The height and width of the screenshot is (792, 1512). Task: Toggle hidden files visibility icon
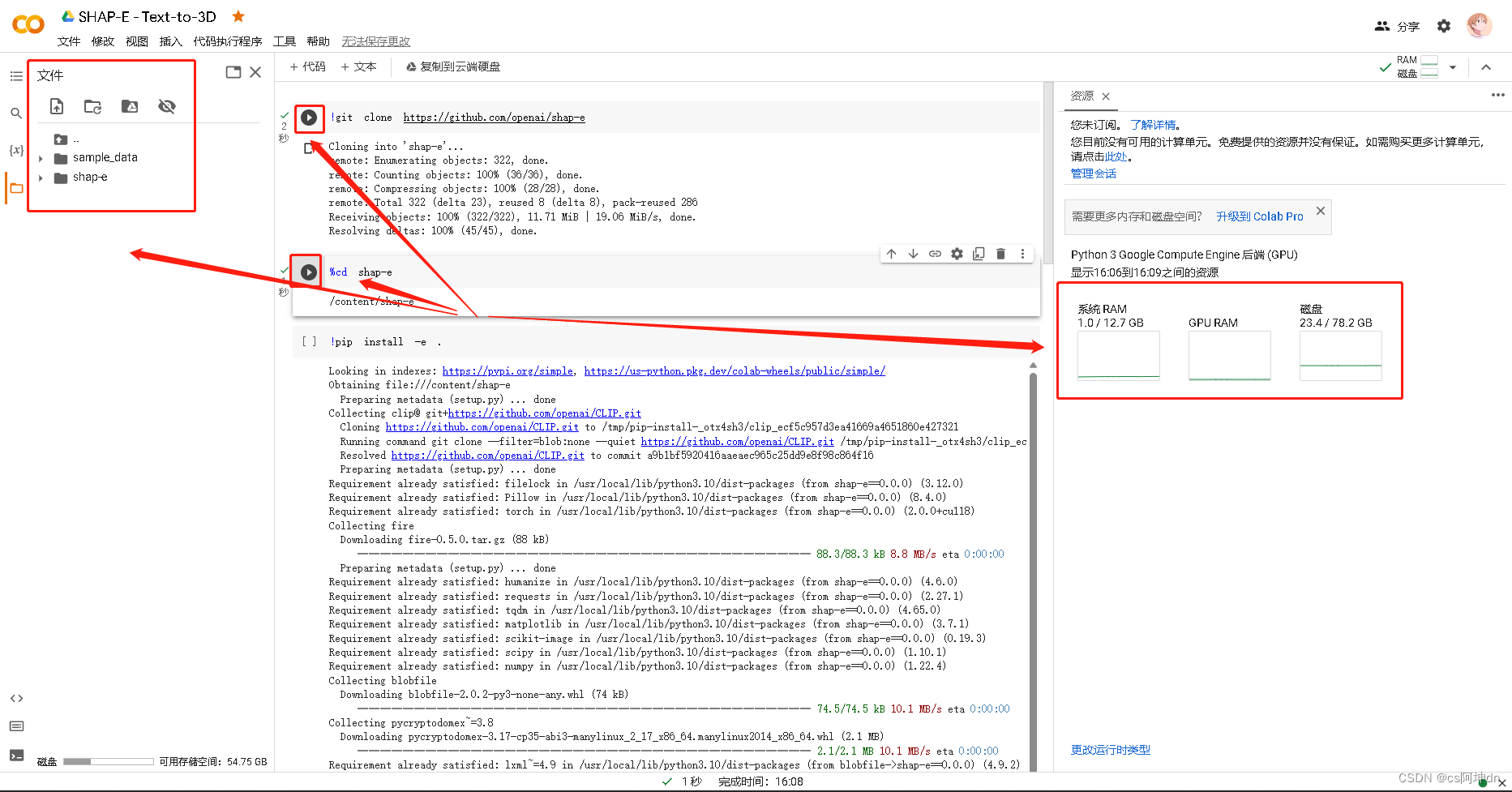pyautogui.click(x=167, y=106)
